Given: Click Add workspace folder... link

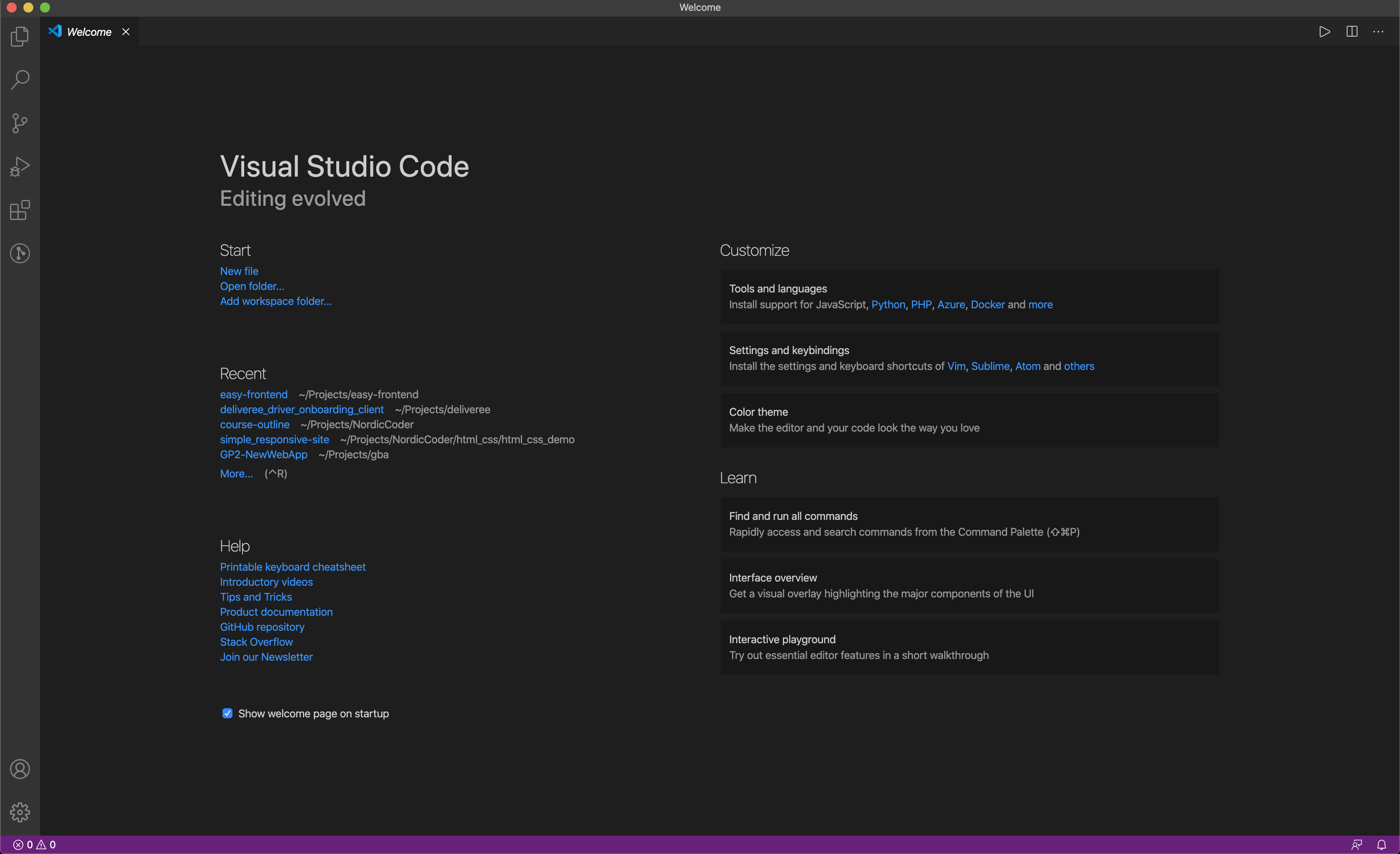Looking at the screenshot, I should point(276,301).
